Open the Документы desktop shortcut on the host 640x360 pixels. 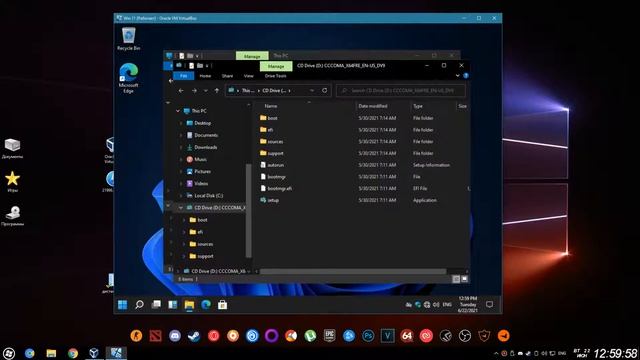[12, 148]
